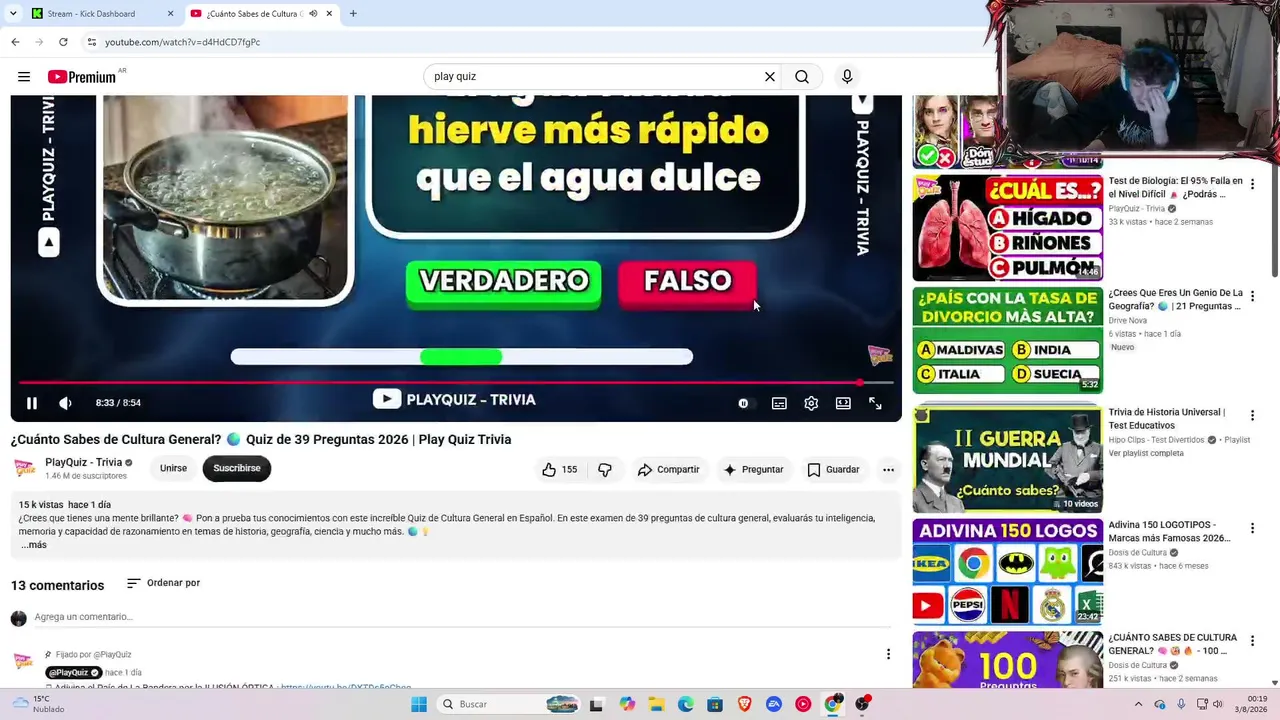Screen dimensions: 1280x720
Task: Open the YouTube guide hamburger menu
Action: [x=24, y=77]
